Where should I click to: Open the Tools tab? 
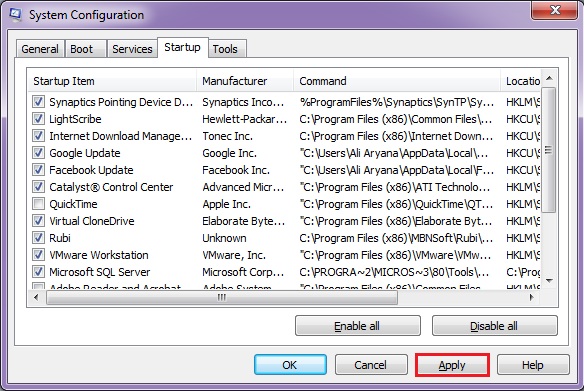pos(226,49)
